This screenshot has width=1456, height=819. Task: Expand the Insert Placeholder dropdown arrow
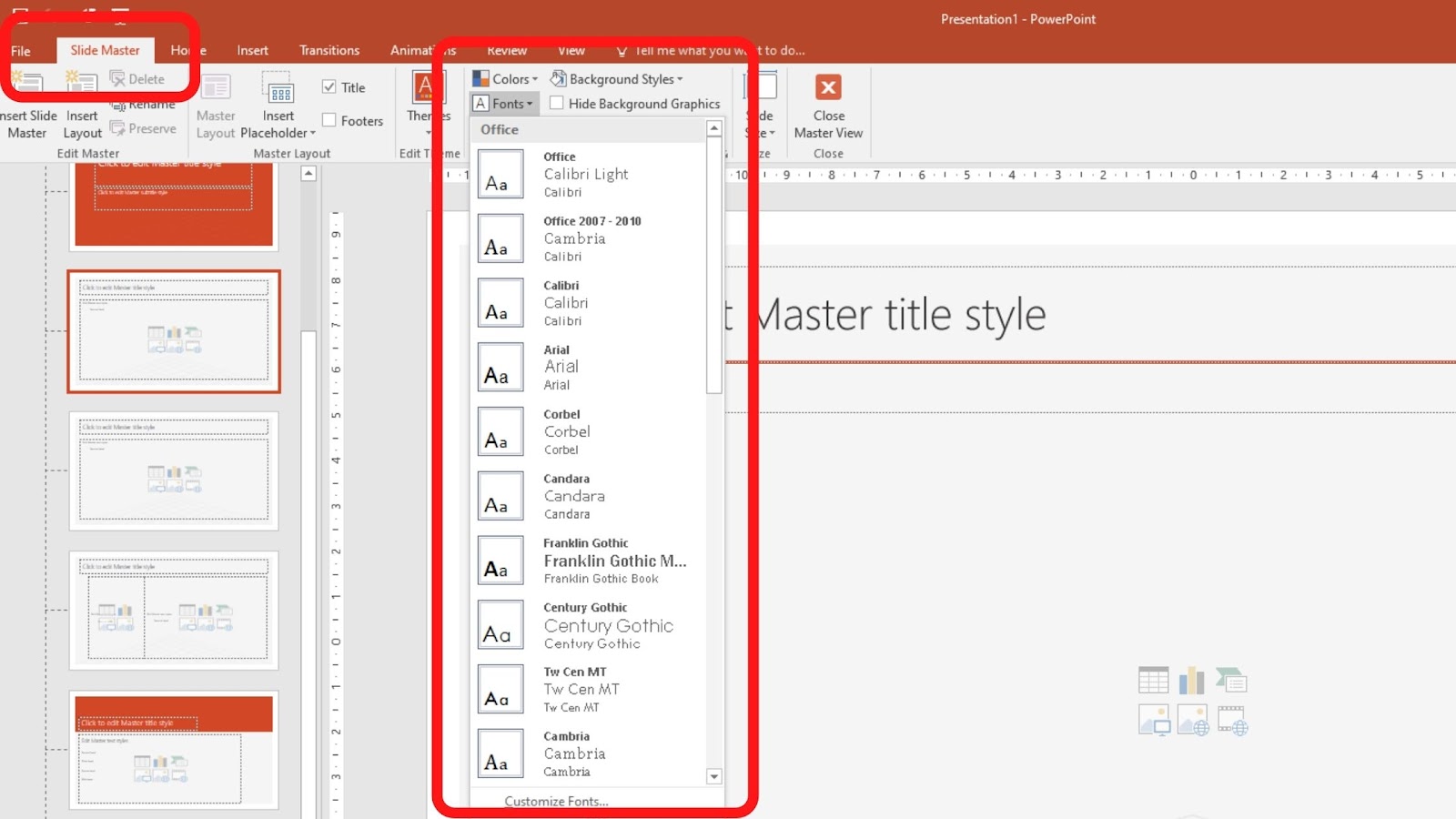click(x=313, y=133)
